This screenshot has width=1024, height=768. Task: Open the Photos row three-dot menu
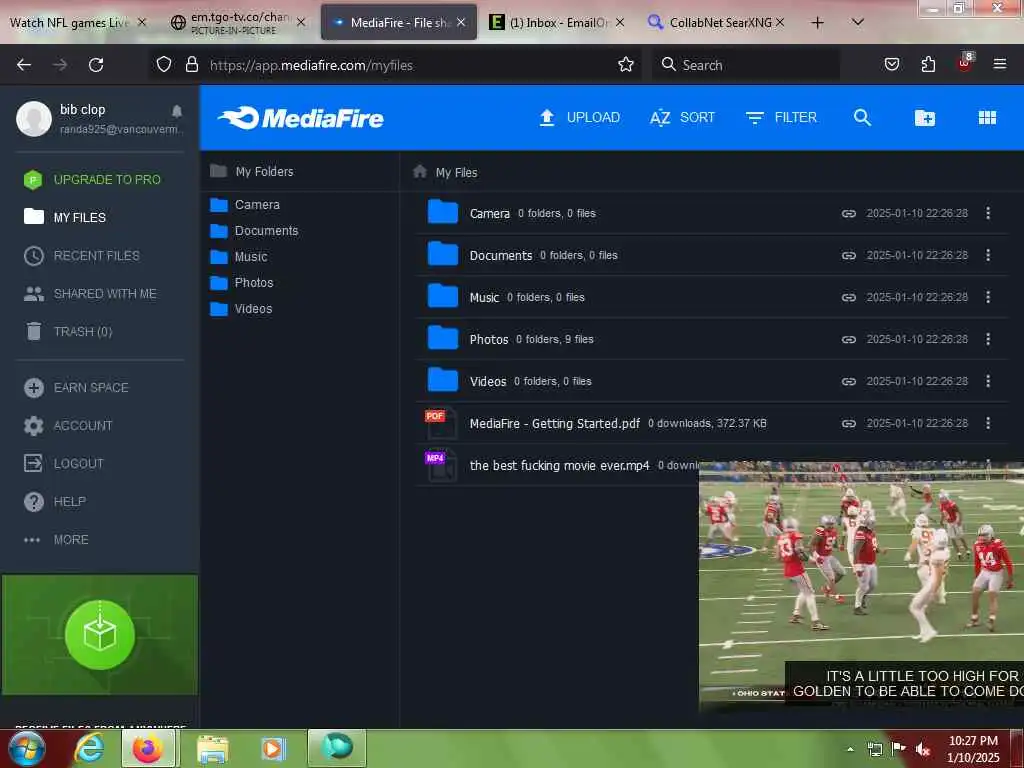987,339
